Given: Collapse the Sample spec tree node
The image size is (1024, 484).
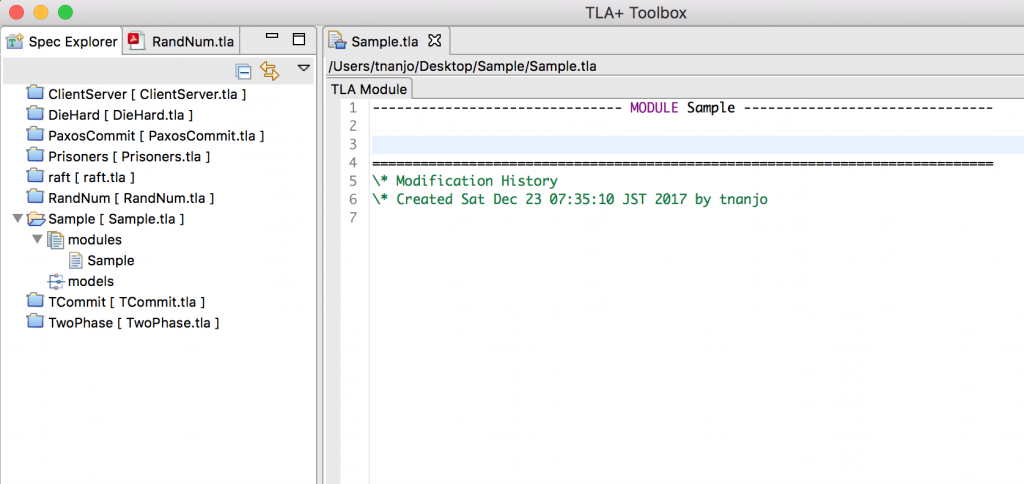Looking at the screenshot, I should [x=17, y=219].
